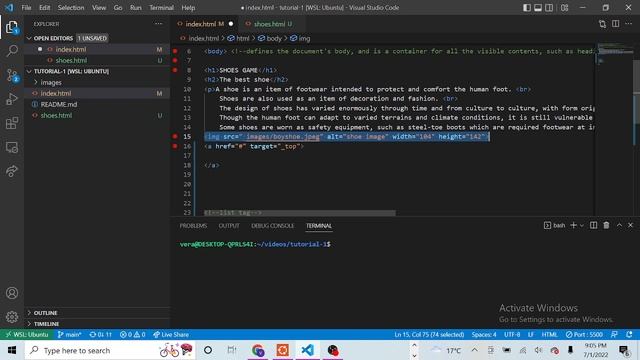Toggle breakpoint on line 8

click(175, 70)
